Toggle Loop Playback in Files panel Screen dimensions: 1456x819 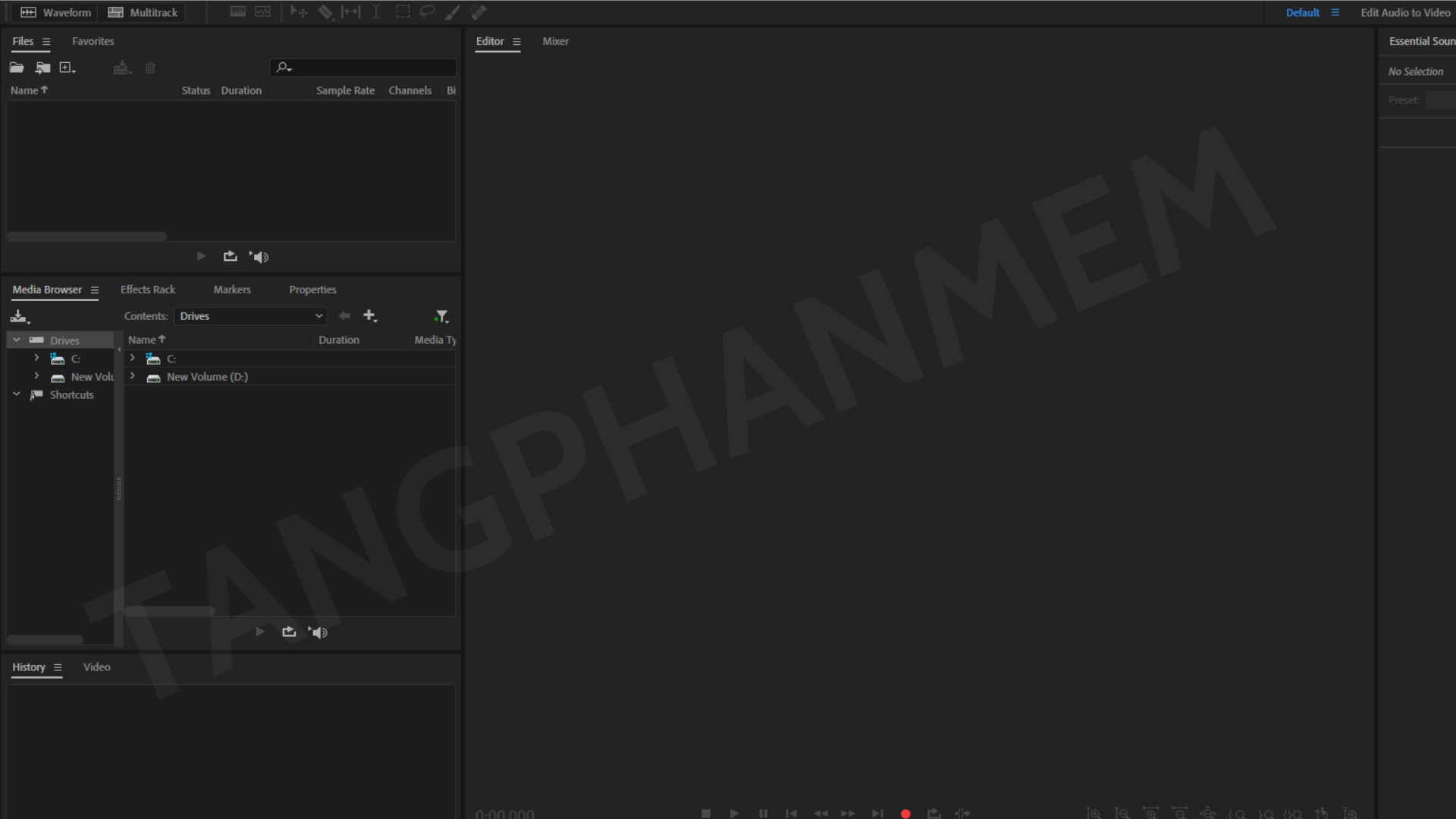[x=231, y=256]
